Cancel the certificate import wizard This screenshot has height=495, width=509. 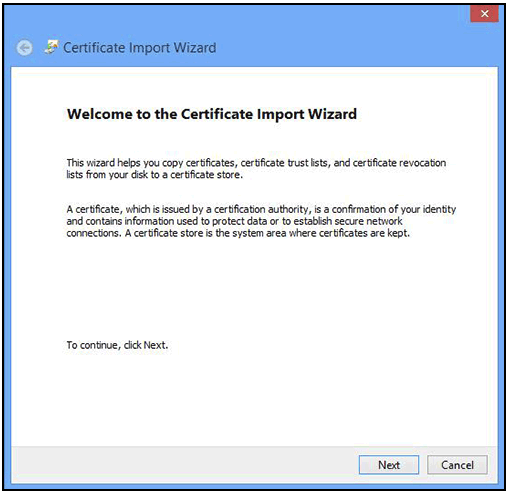pyautogui.click(x=457, y=465)
